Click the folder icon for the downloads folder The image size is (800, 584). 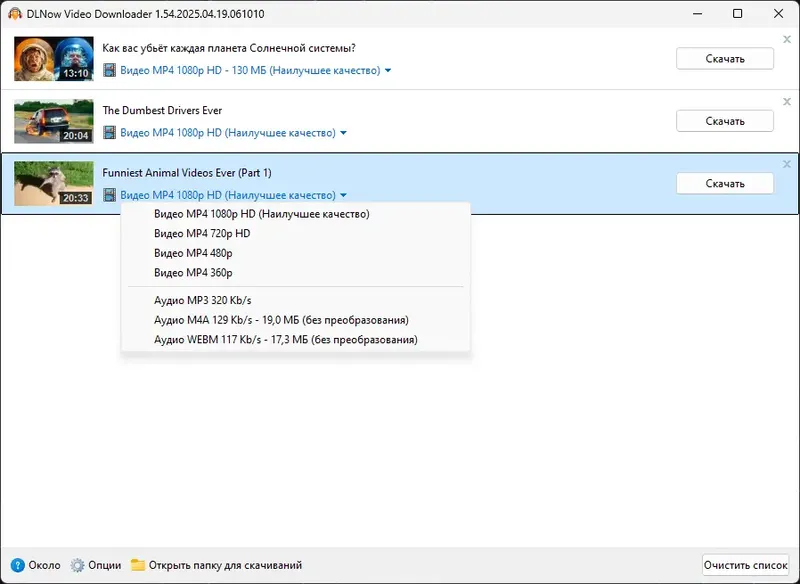(x=138, y=565)
